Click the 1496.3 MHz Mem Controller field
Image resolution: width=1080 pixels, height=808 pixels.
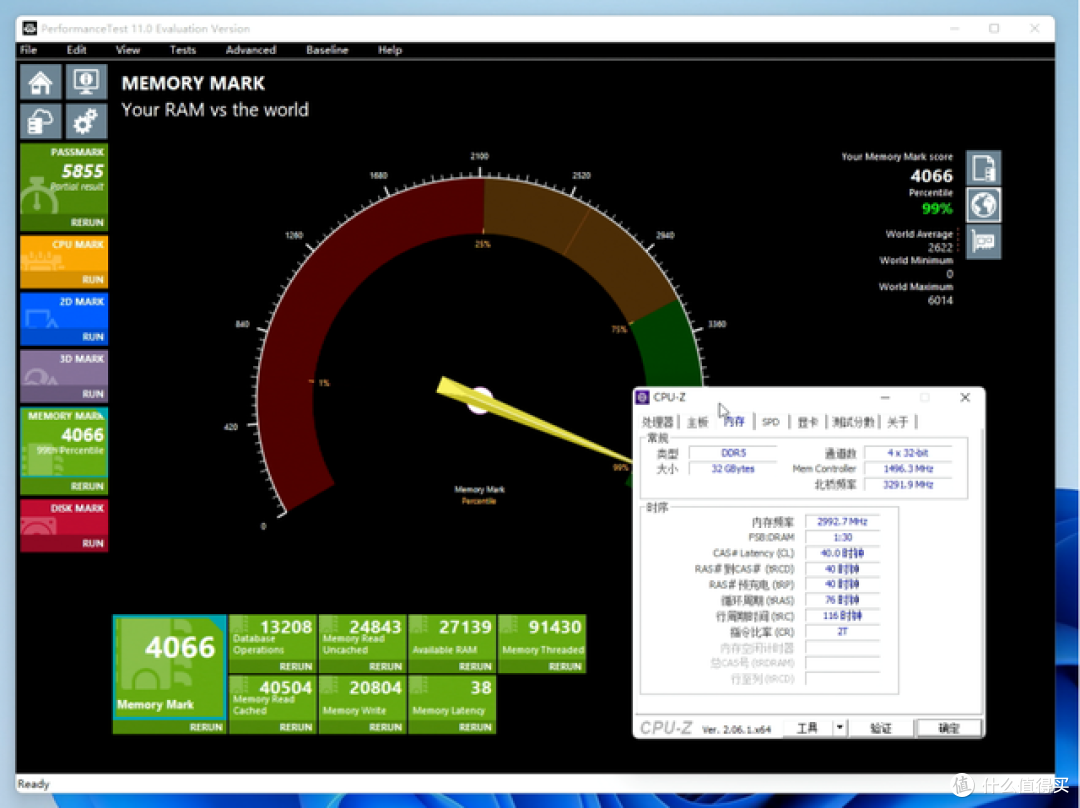[908, 469]
